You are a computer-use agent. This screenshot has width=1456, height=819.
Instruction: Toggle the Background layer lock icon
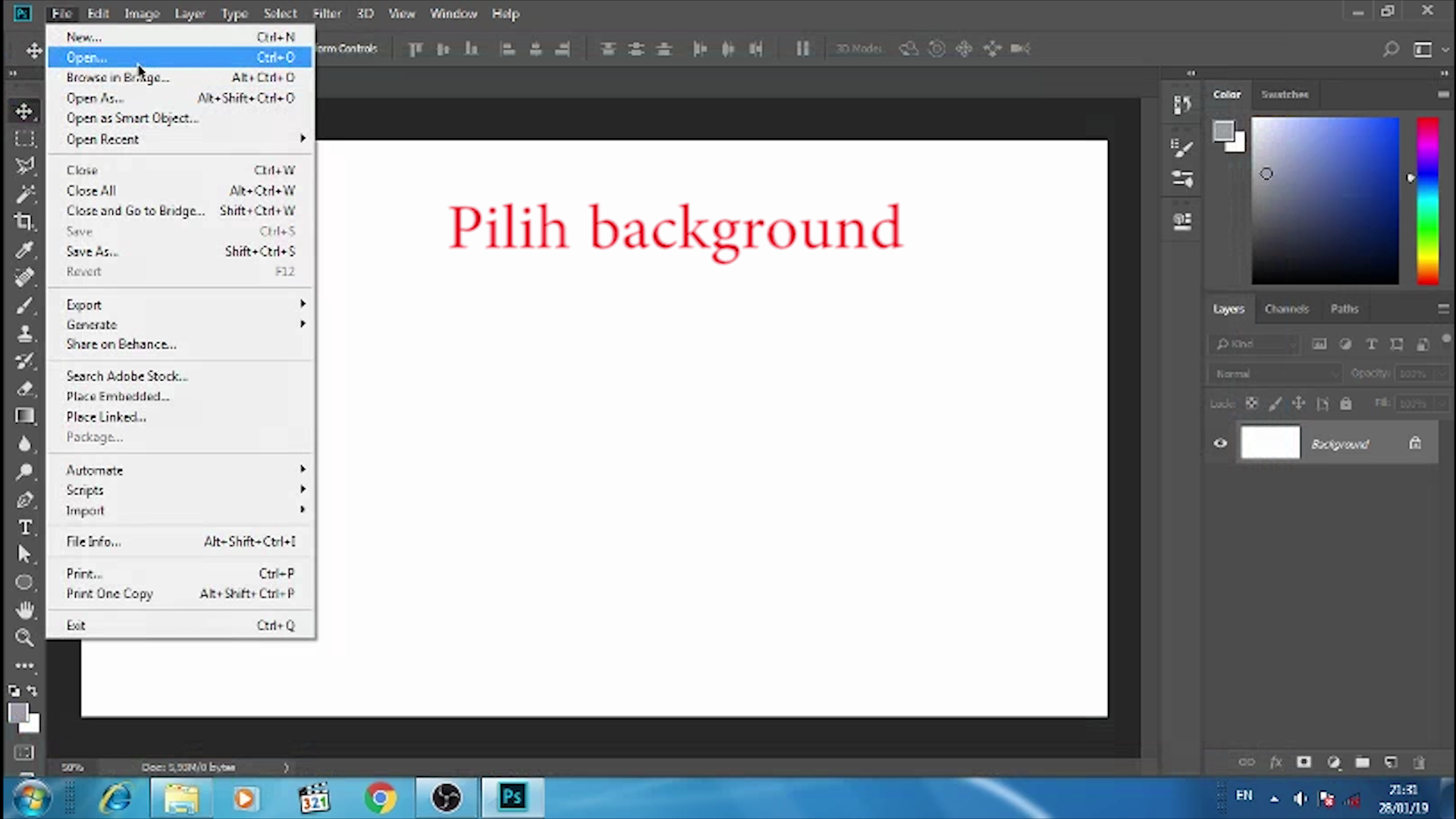1415,444
